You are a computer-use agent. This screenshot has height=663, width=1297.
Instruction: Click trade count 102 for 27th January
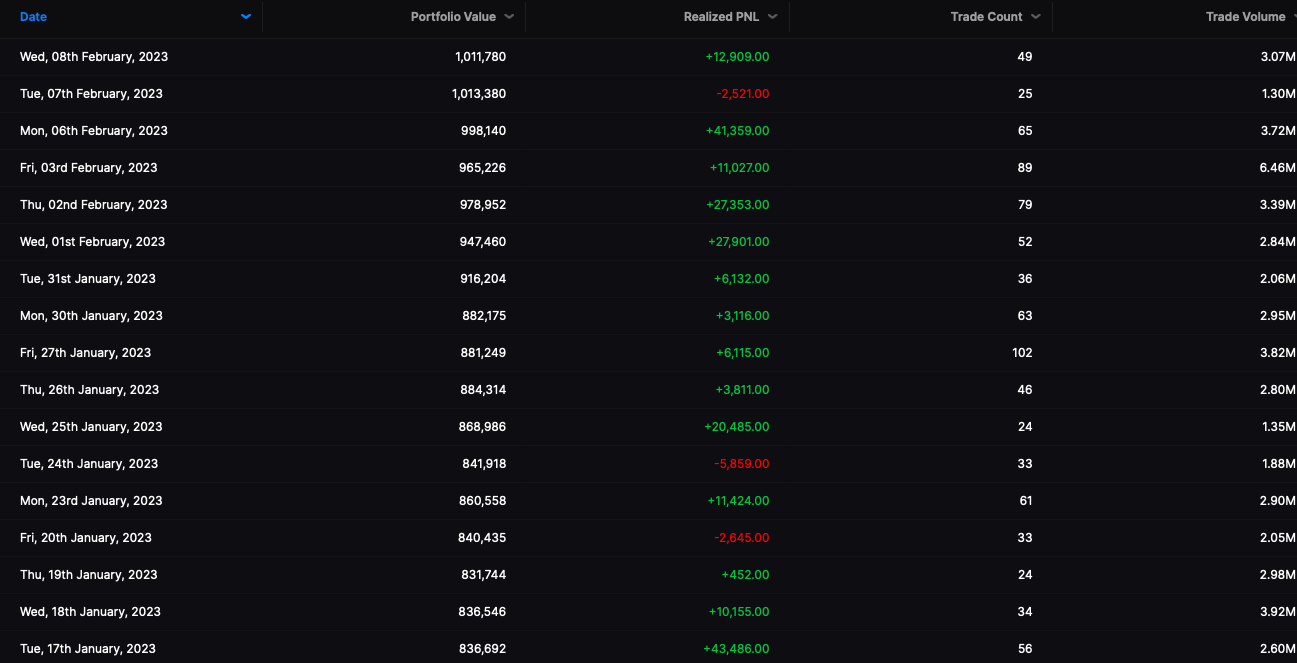[x=1022, y=353]
